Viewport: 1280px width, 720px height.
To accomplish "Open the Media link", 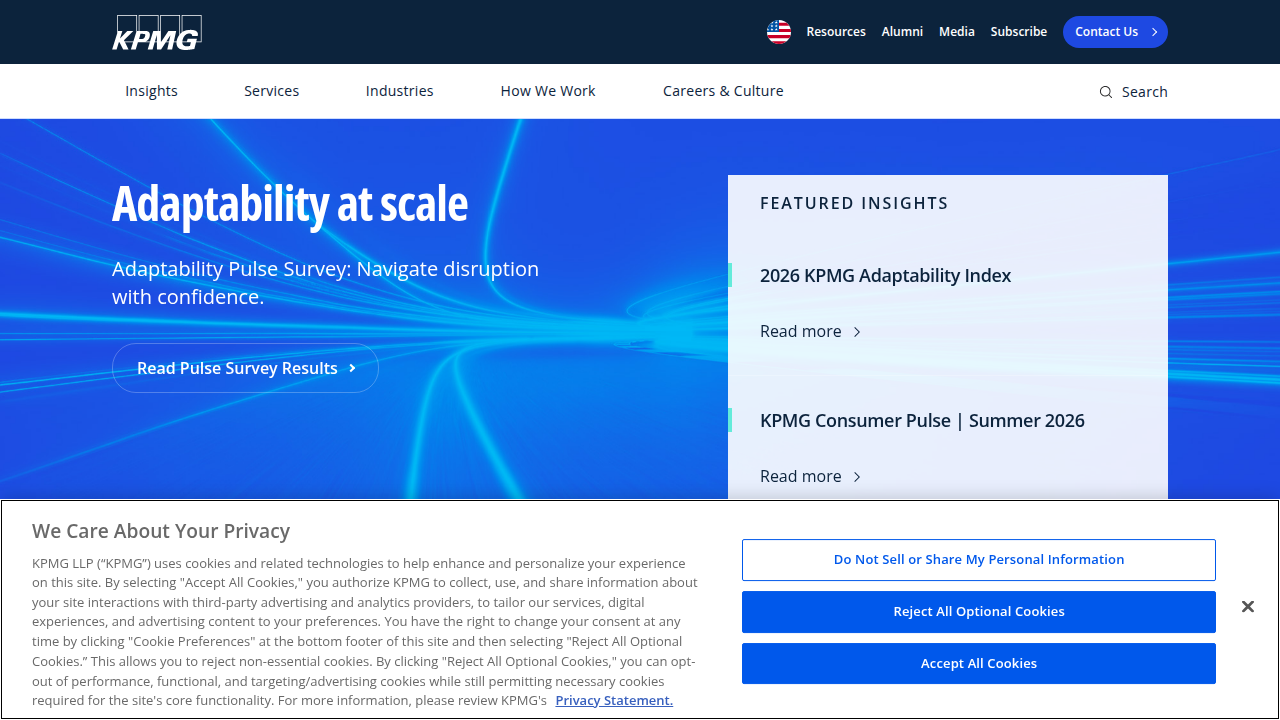I will tap(957, 32).
